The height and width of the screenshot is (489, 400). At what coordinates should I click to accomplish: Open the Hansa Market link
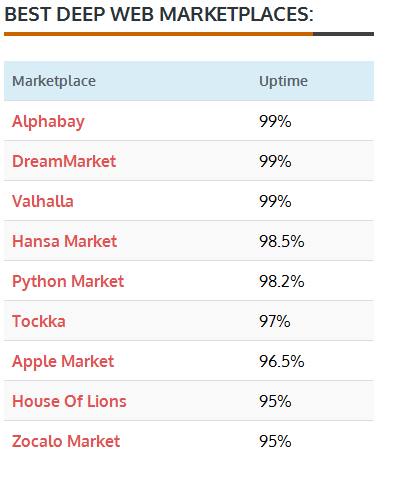(65, 241)
